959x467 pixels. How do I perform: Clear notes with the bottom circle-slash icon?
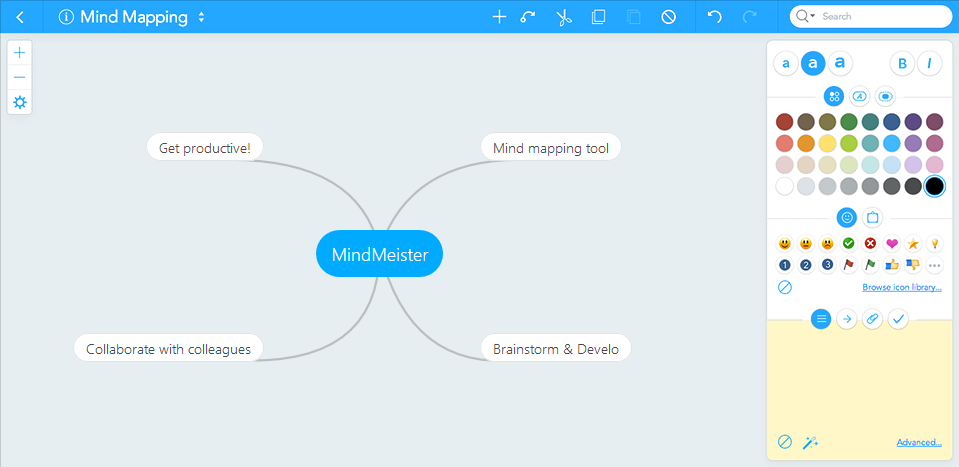[x=785, y=442]
